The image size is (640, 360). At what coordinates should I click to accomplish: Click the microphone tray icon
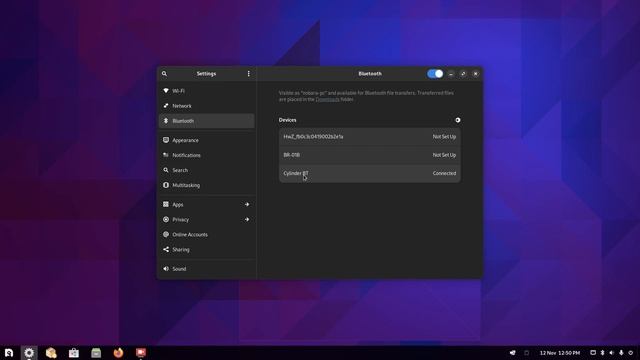(x=621, y=353)
